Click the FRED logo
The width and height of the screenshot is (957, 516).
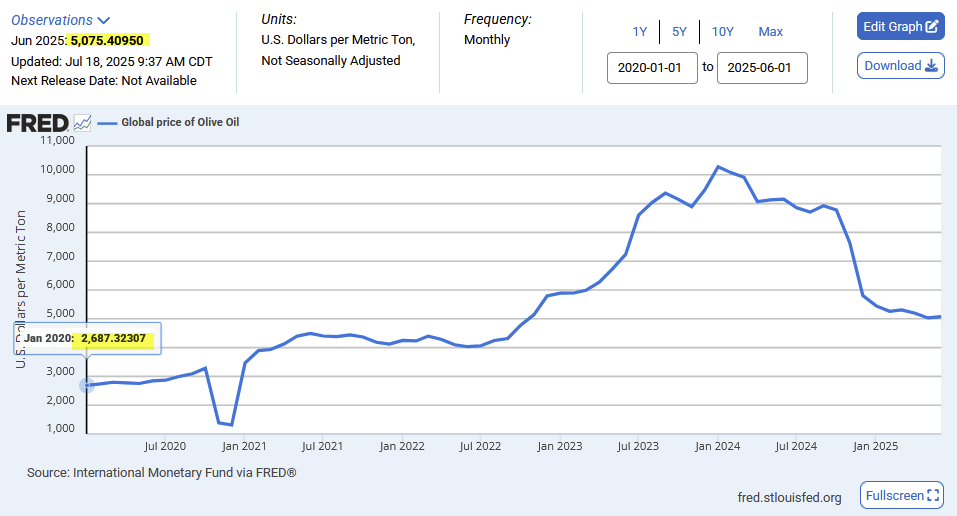(x=37, y=123)
